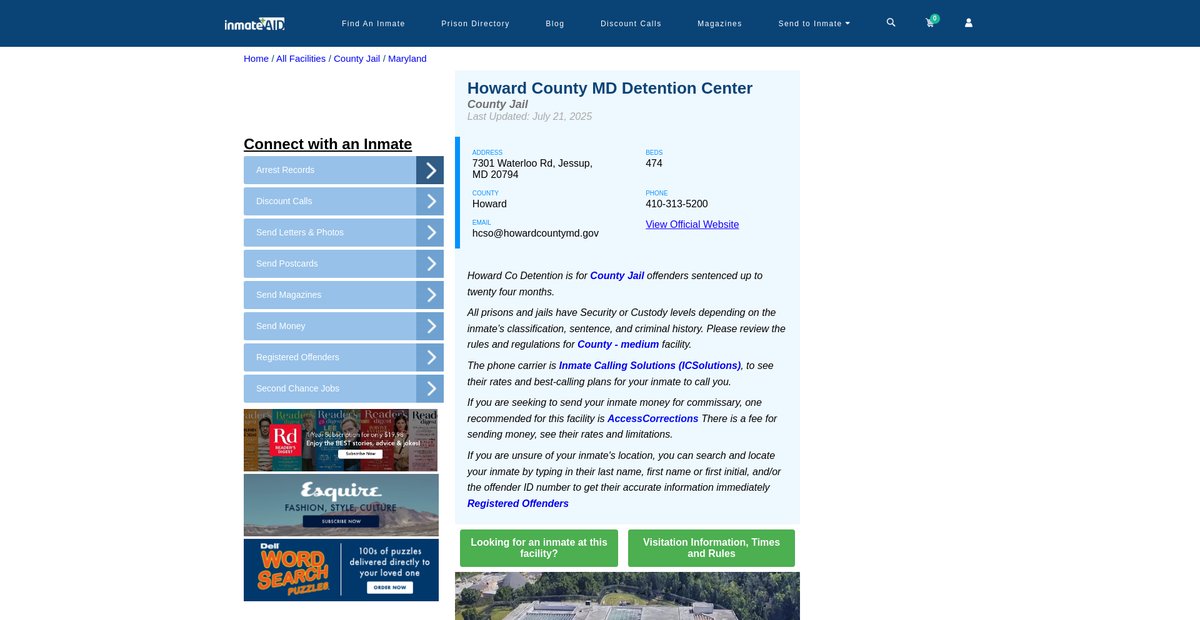Screen dimensions: 1200x620
Task: Follow the Maryland breadcrumb link
Action: (x=407, y=59)
